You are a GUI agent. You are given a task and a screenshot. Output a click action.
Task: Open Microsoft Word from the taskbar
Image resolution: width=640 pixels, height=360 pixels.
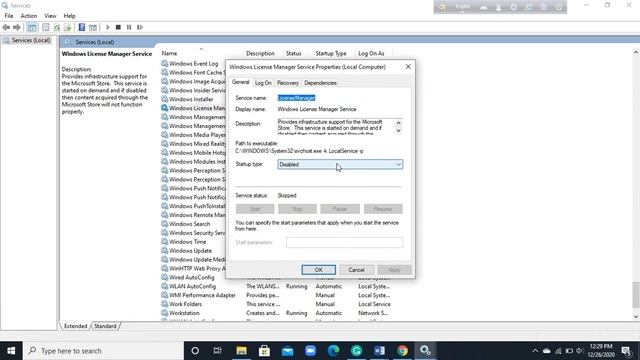tap(380, 351)
